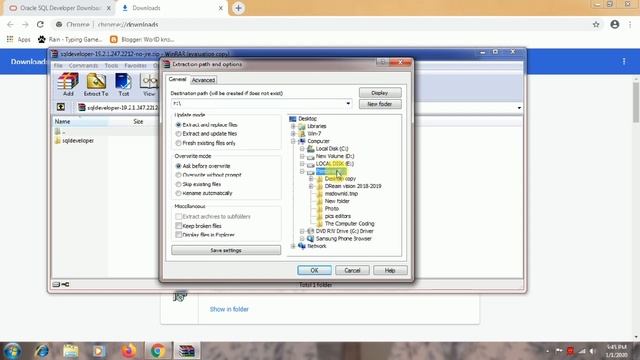Switch to the Oracle SQL Developer Downloads browser tab
This screenshot has width=640, height=360.
[x=60, y=8]
